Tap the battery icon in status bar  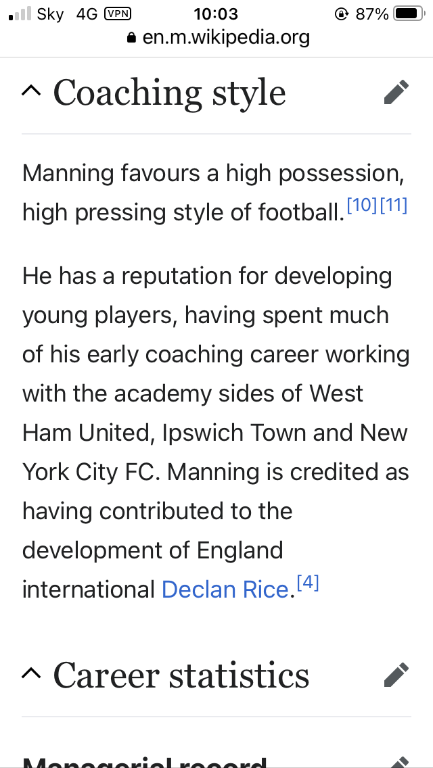tap(409, 14)
